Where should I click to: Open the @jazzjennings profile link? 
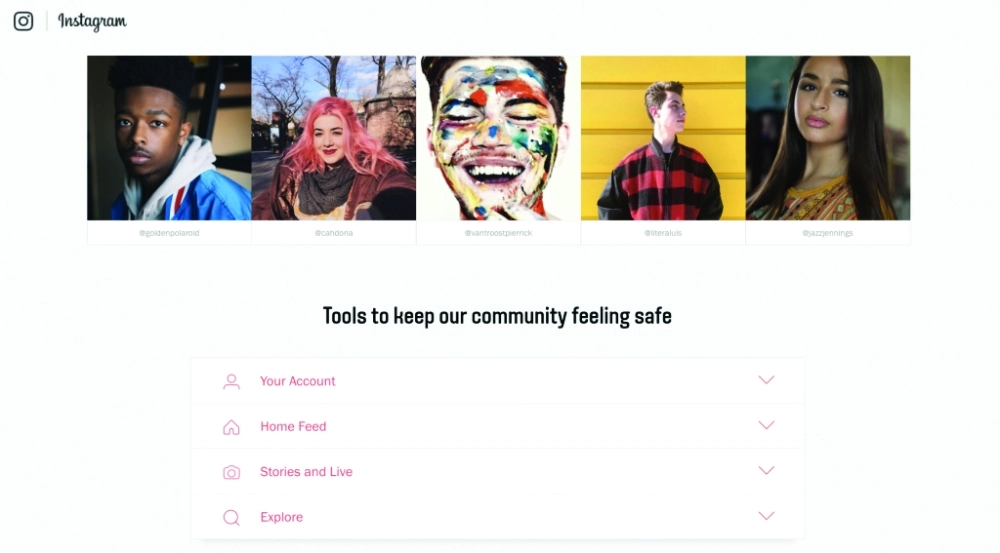click(x=828, y=233)
